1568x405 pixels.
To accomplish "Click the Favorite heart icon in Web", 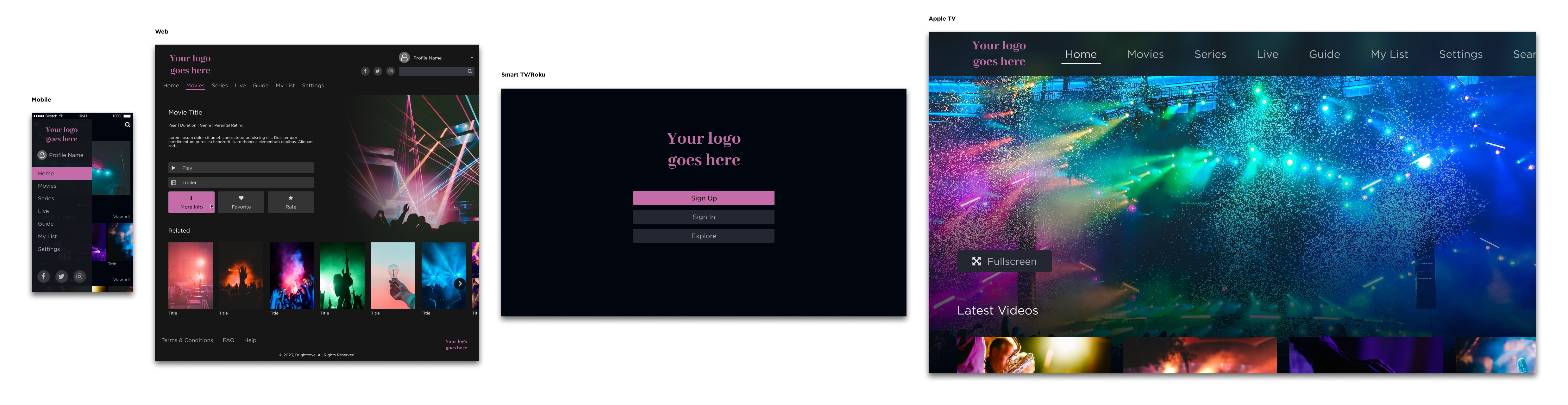I will (241, 198).
